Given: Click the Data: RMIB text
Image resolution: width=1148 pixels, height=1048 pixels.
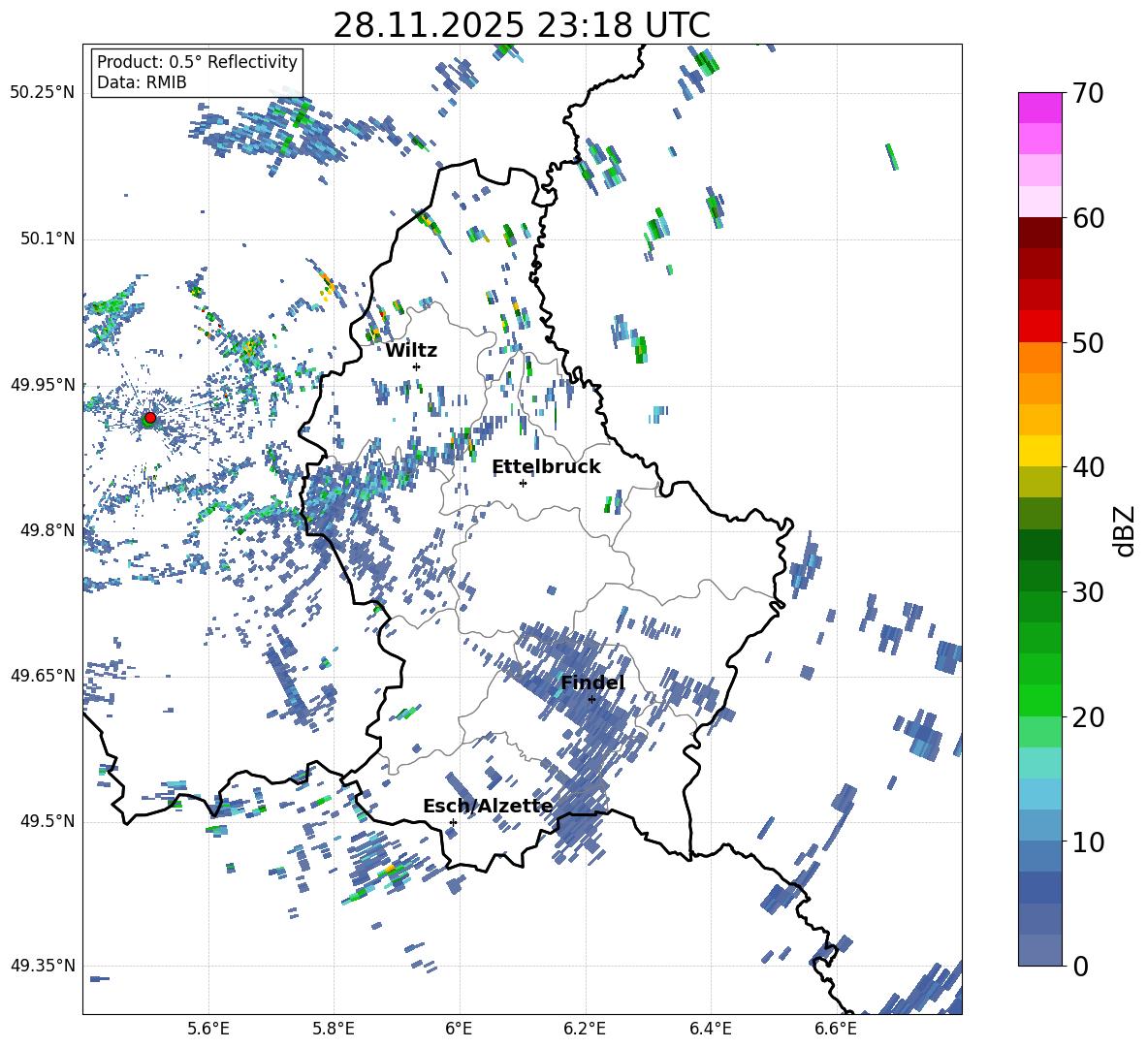Looking at the screenshot, I should tap(142, 82).
